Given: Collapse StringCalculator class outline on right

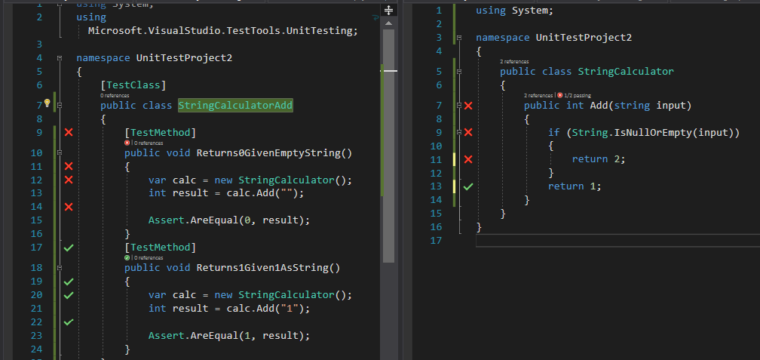Looking at the screenshot, I should pos(459,72).
